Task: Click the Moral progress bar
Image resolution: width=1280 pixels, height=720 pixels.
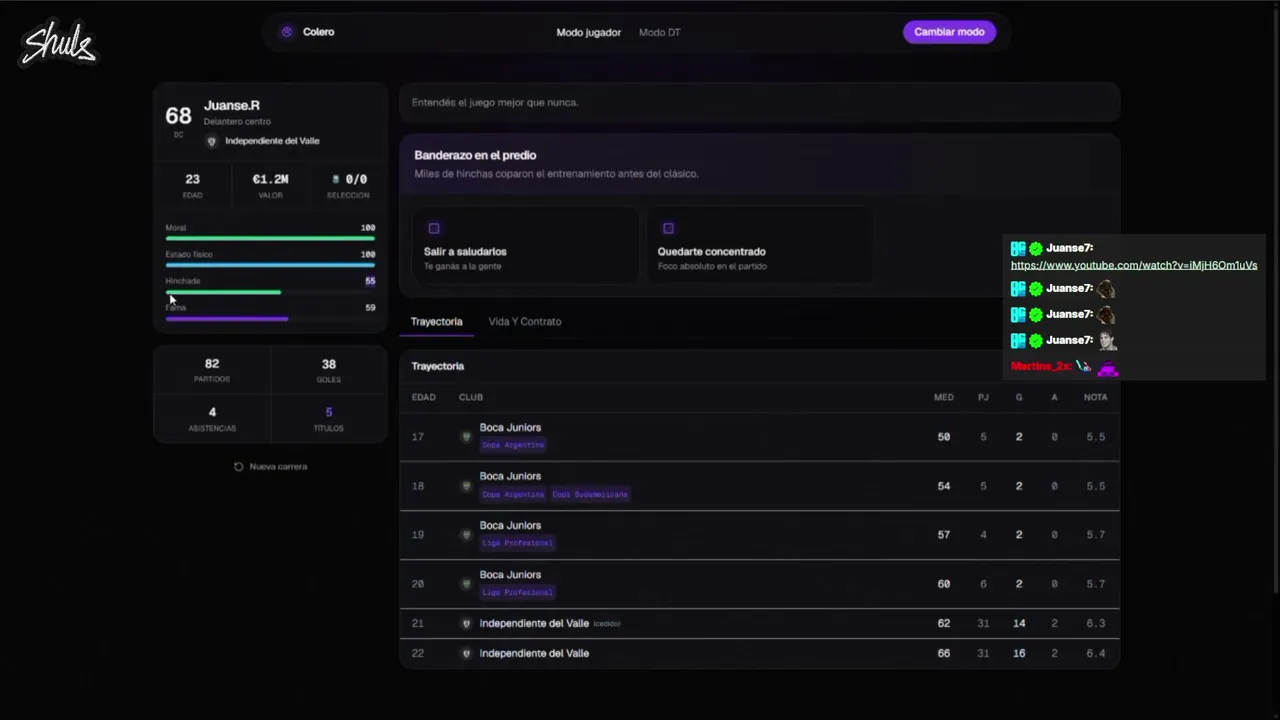Action: [270, 239]
